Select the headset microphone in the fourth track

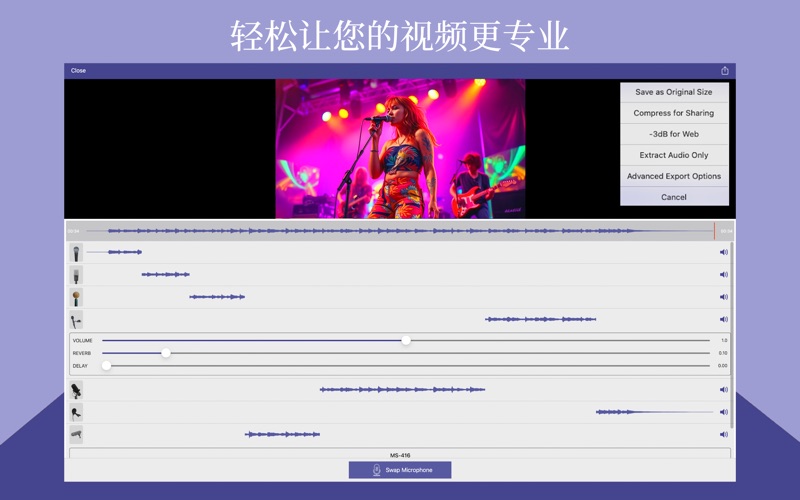point(76,320)
